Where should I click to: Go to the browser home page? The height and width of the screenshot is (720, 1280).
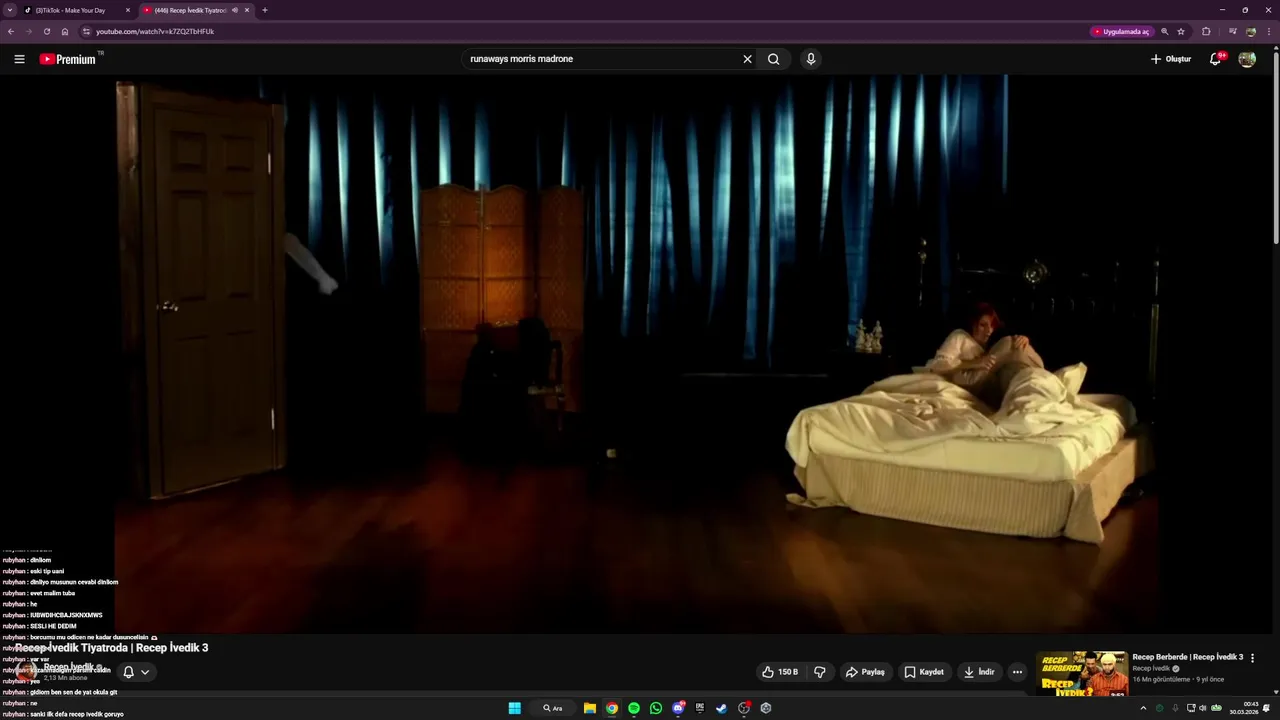click(x=65, y=31)
